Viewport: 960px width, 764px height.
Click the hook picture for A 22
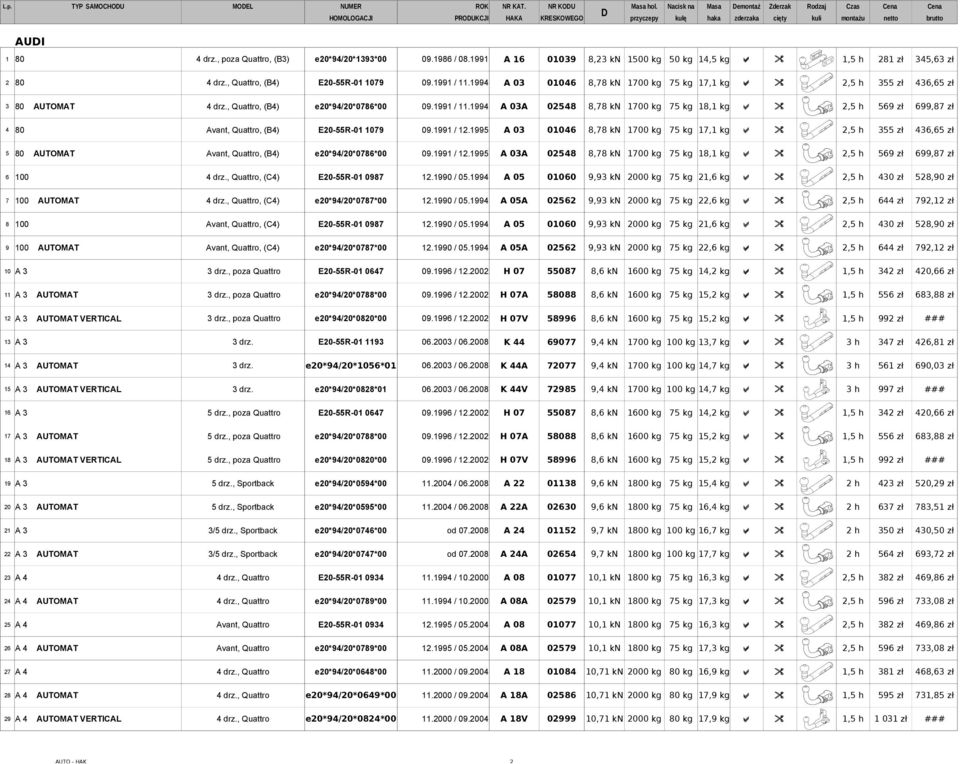tap(816, 484)
